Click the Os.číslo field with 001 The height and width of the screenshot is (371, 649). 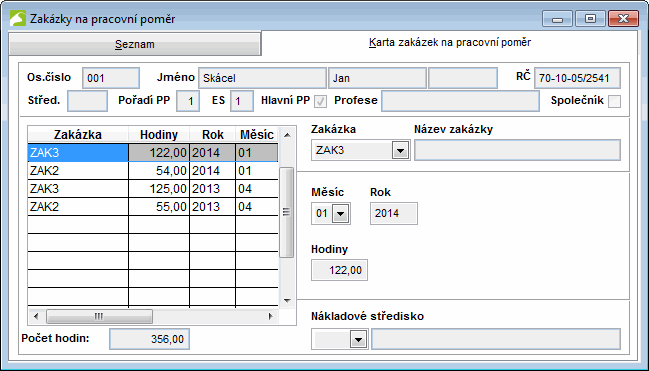click(x=111, y=78)
